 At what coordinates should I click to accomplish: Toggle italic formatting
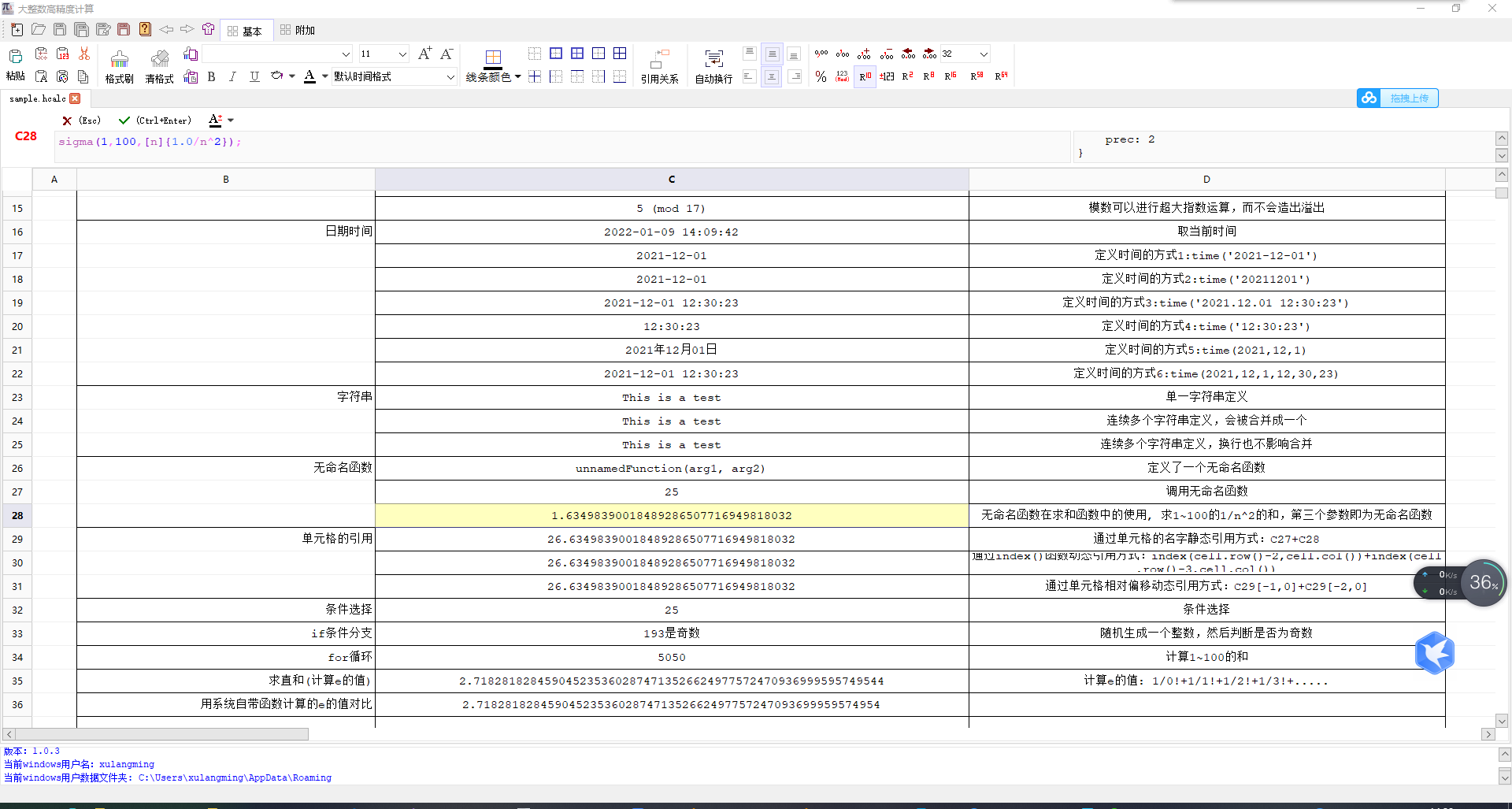(232, 76)
